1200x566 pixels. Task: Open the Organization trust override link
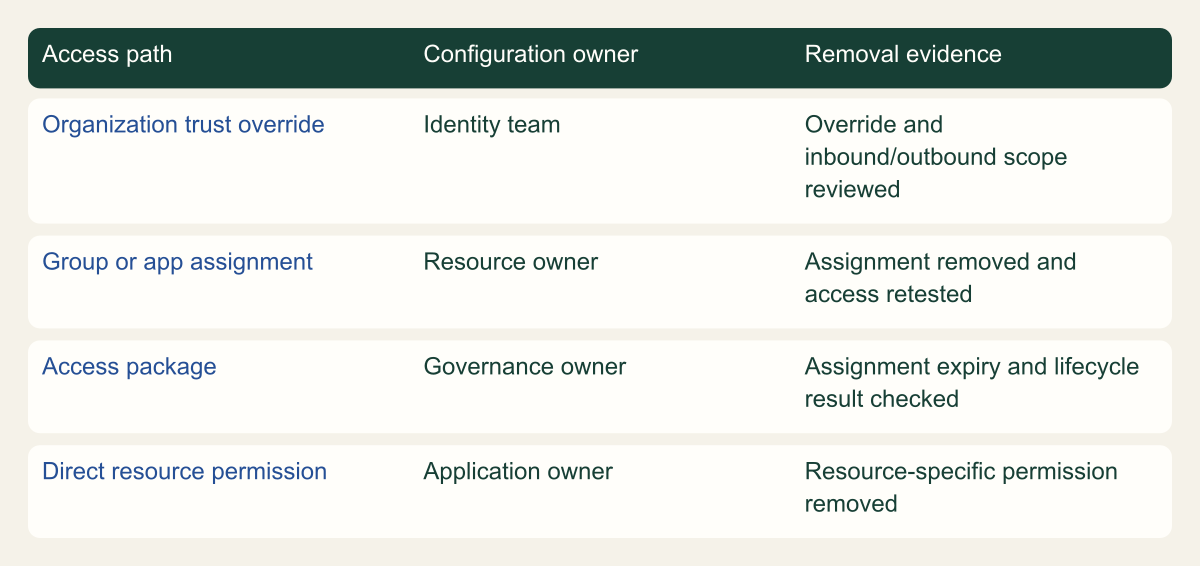tap(183, 125)
